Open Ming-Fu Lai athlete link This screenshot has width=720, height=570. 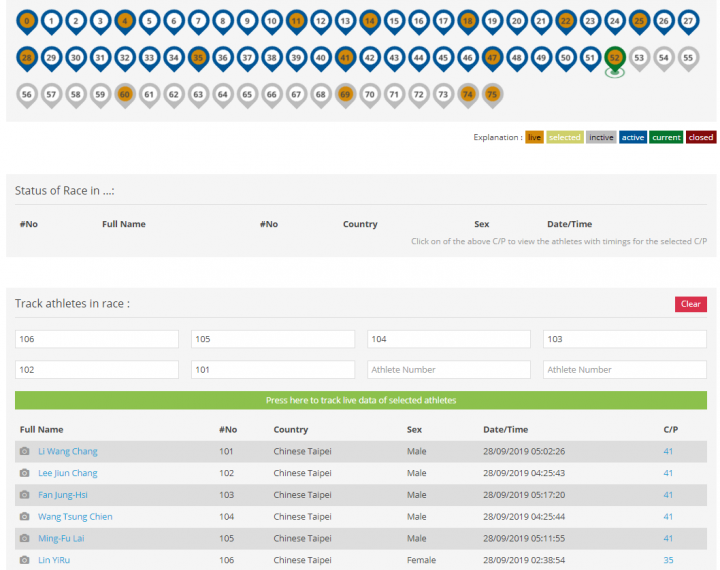pos(61,538)
